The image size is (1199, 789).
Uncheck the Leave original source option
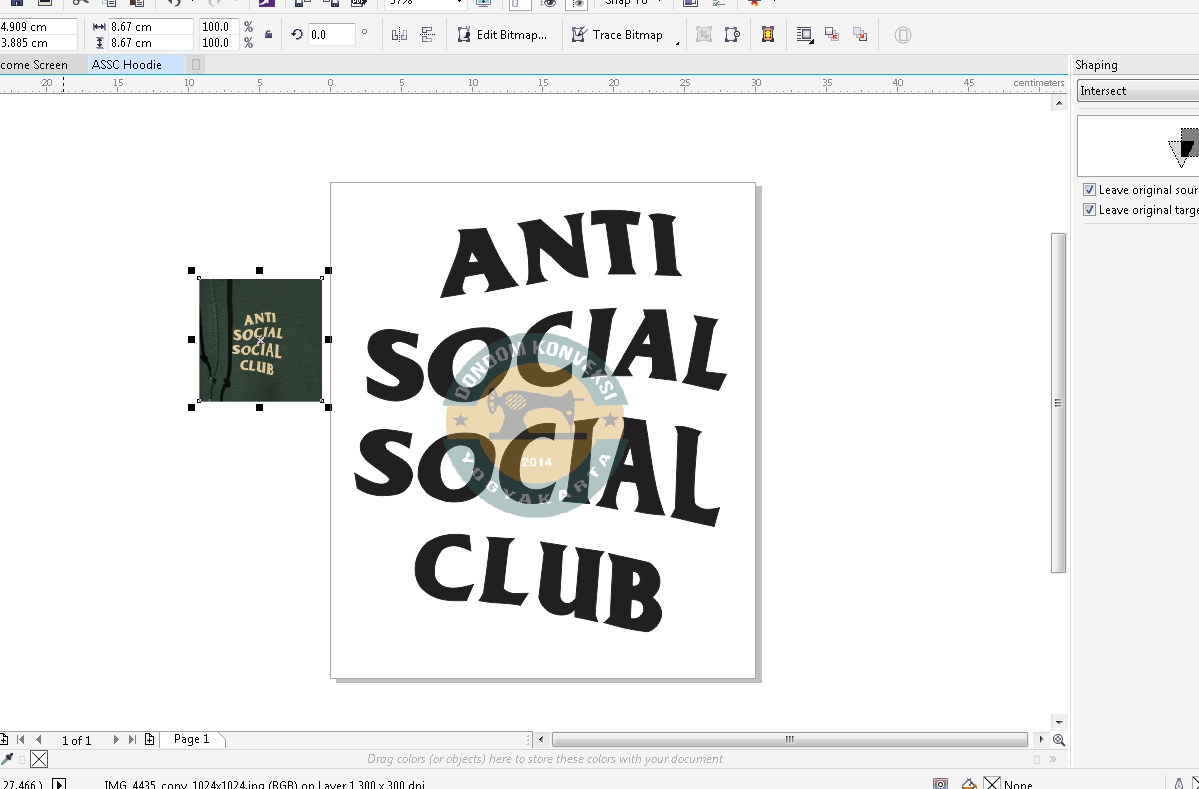click(x=1089, y=189)
